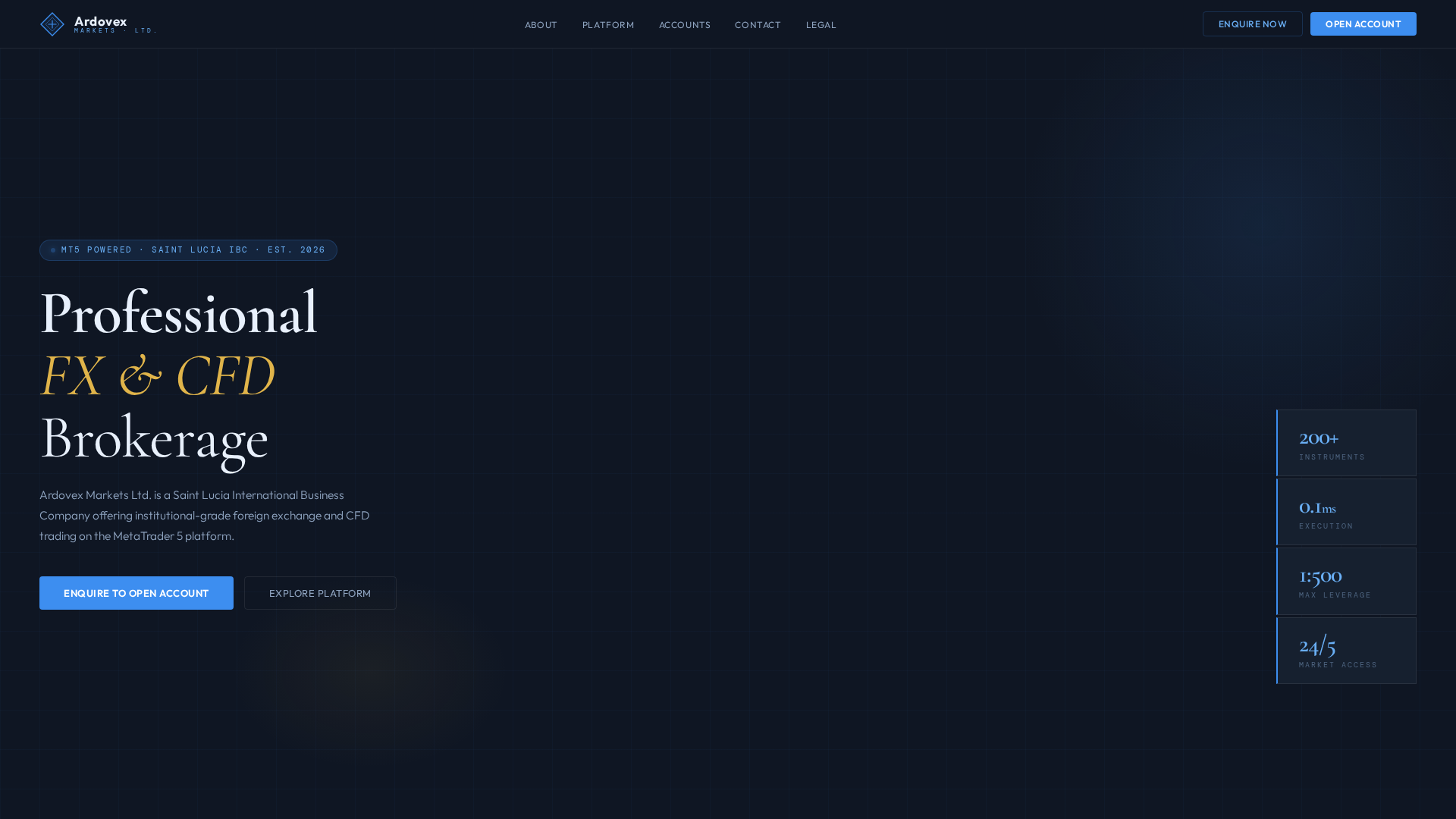This screenshot has height=819, width=1456.
Task: Open the About nav item
Action: coord(541,25)
